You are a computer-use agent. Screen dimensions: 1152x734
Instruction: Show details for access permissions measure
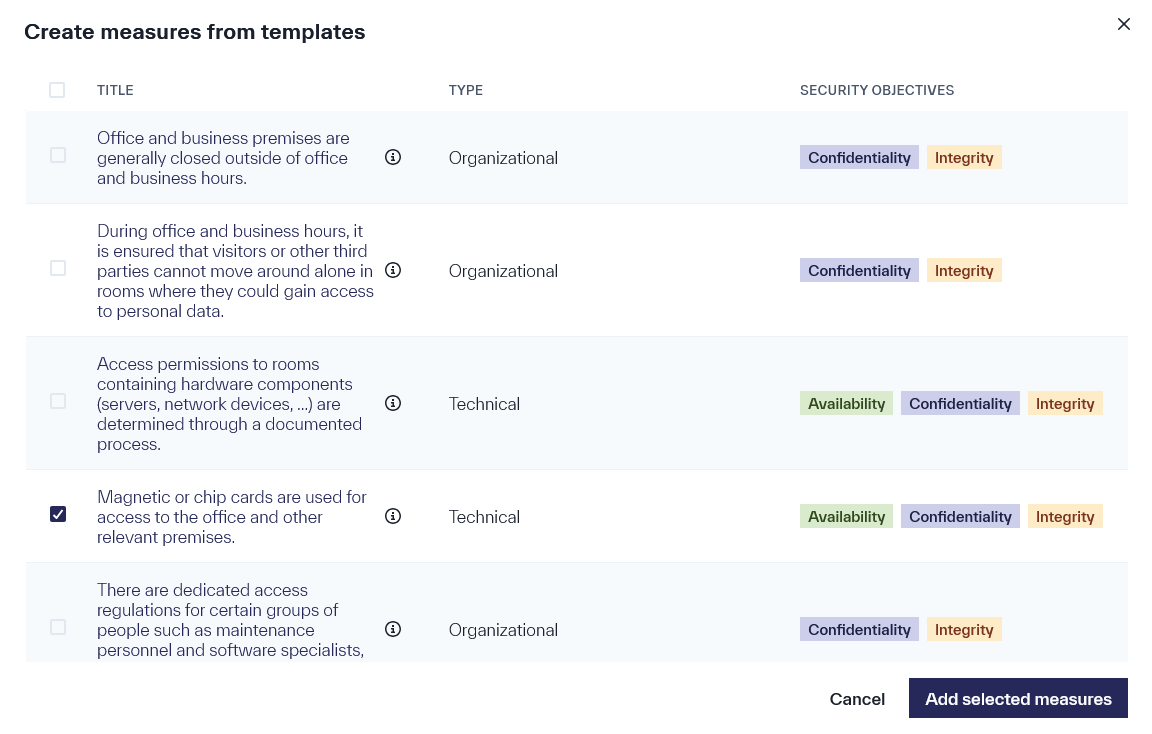[393, 403]
